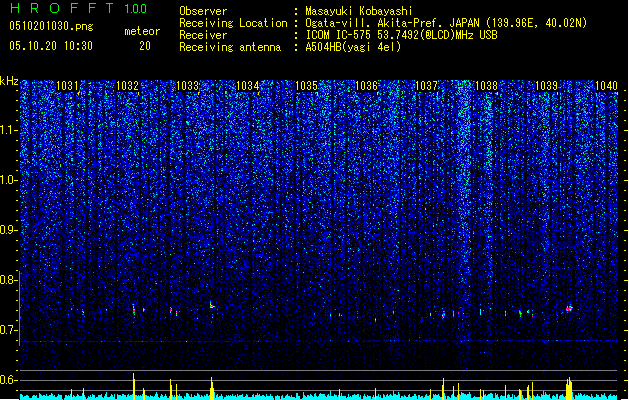Click the 1.0 kHz axis tick label
Screen dimensions: 629x400
(x=9, y=180)
